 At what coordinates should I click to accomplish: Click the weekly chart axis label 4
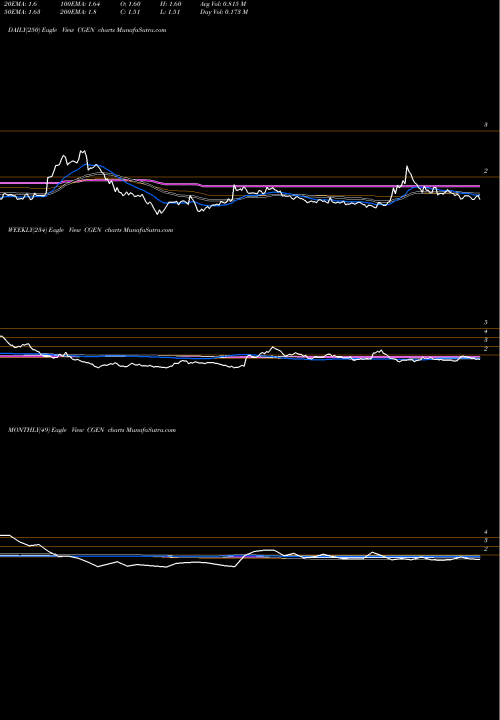tap(485, 331)
